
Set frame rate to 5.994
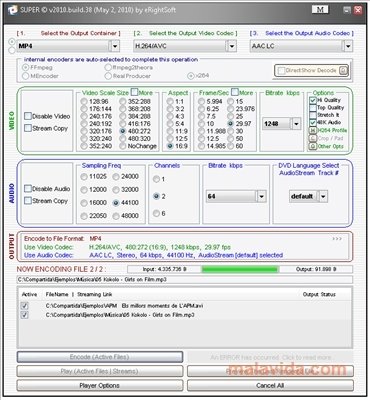(201, 101)
